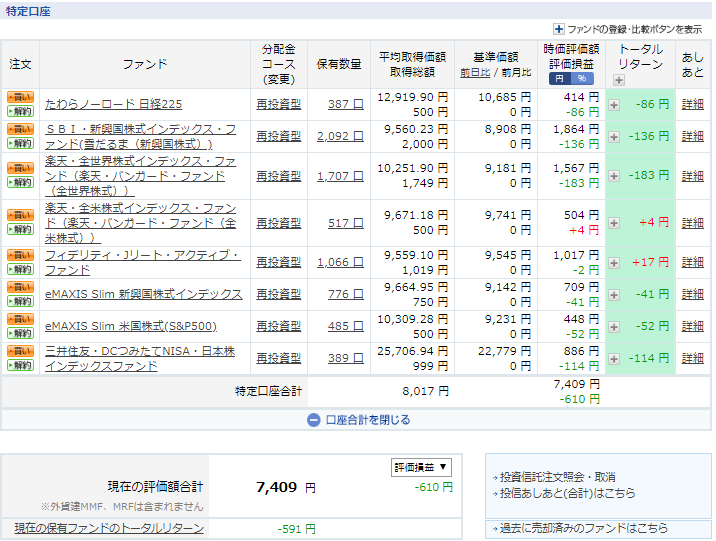Open 詳細 for eMAXIS Slim 米国株式(S&P500)
Viewport: 716px width, 541px height.
pyautogui.click(x=693, y=326)
